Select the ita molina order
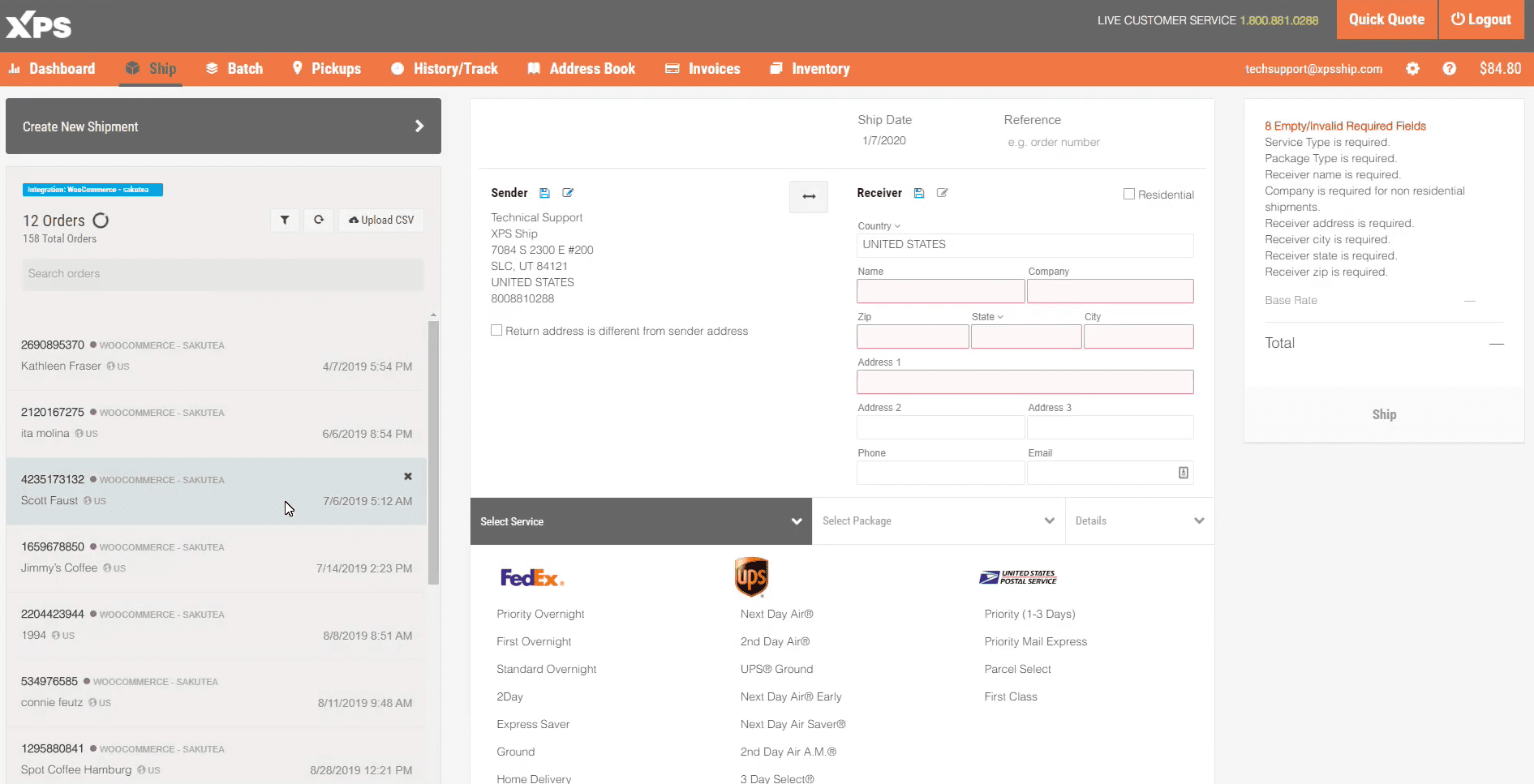The image size is (1534, 784). point(217,423)
